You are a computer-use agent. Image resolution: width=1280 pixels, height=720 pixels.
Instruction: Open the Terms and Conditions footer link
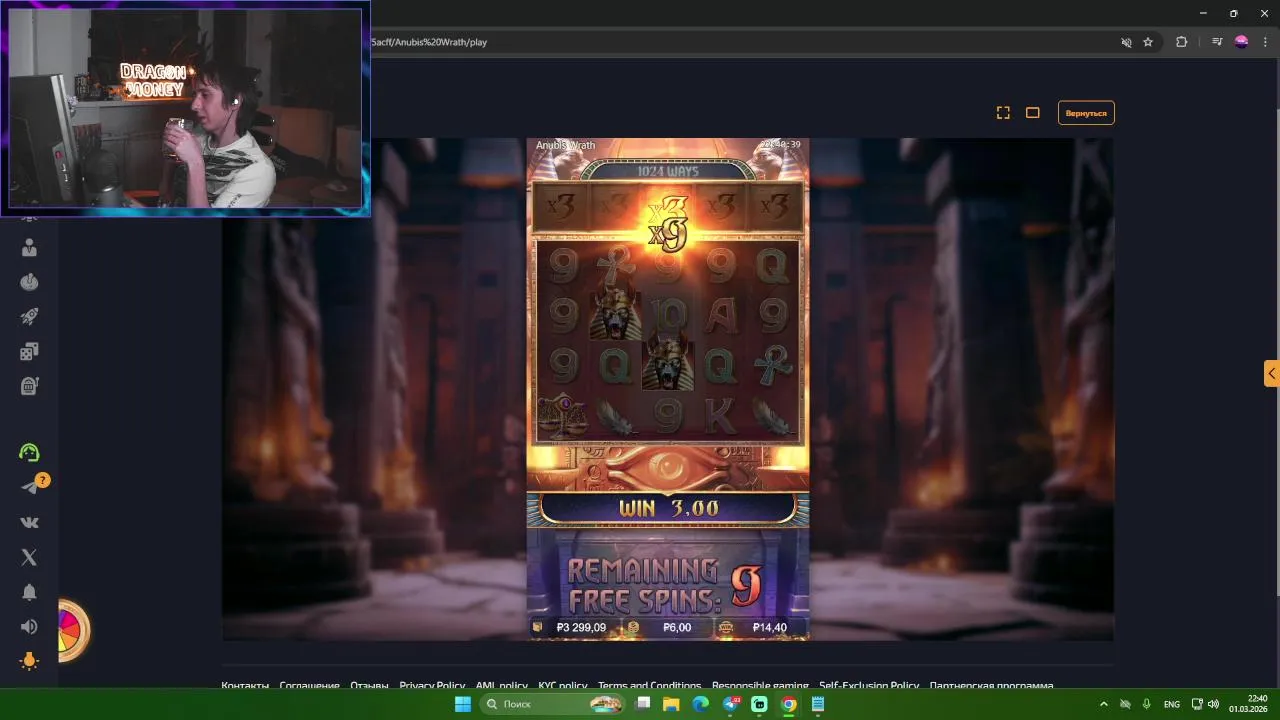click(x=649, y=686)
